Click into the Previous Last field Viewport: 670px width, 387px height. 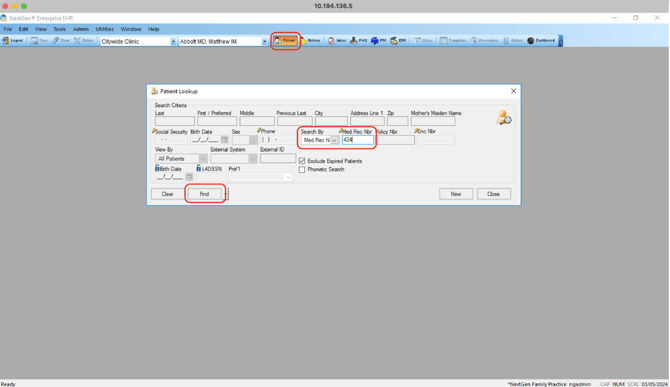pos(294,121)
